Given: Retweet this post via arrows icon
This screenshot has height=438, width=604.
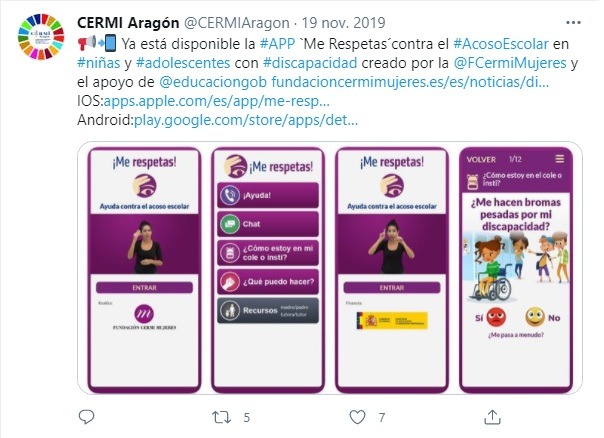Looking at the screenshot, I should pyautogui.click(x=221, y=417).
